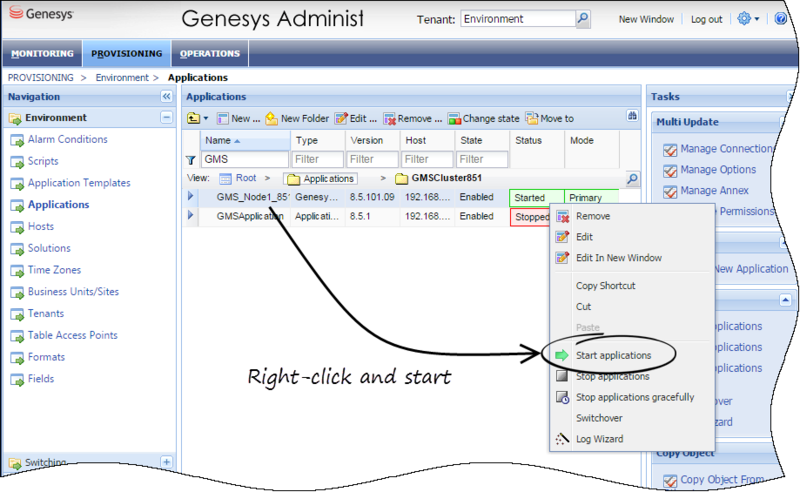Click the Hosts navigation icon
This screenshot has height=492, width=800.
click(17, 227)
